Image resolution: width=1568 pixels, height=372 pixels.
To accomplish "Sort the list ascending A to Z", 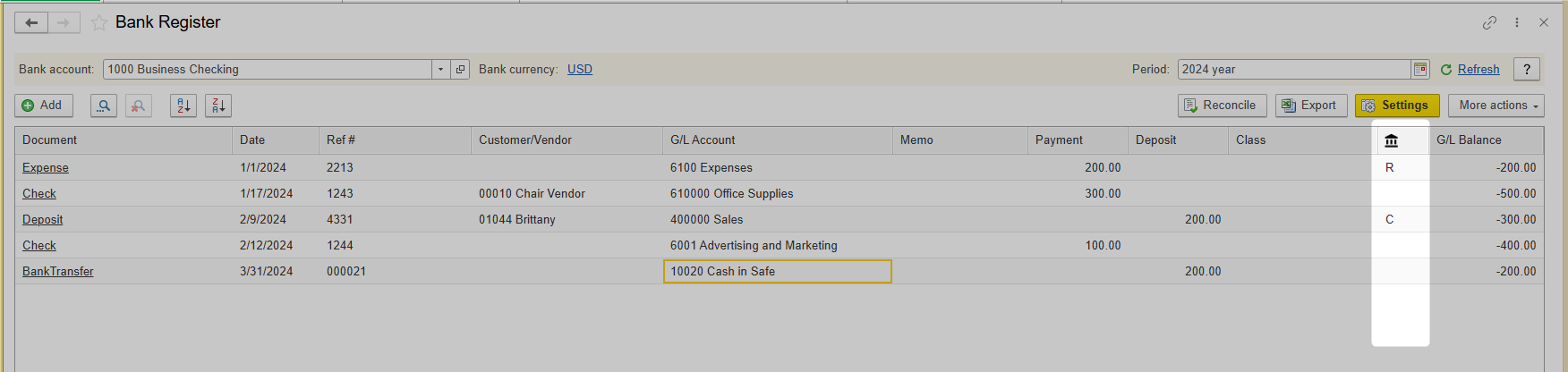I will coord(183,106).
